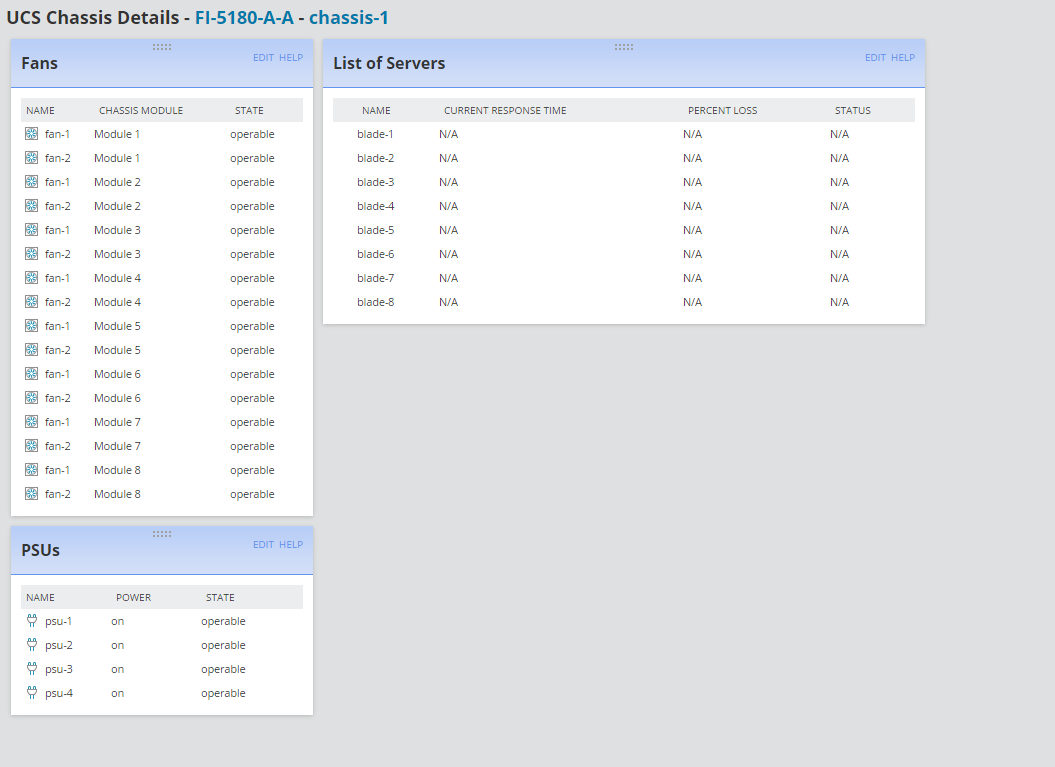Click fan icon for fan-1 Module 7

32,422
